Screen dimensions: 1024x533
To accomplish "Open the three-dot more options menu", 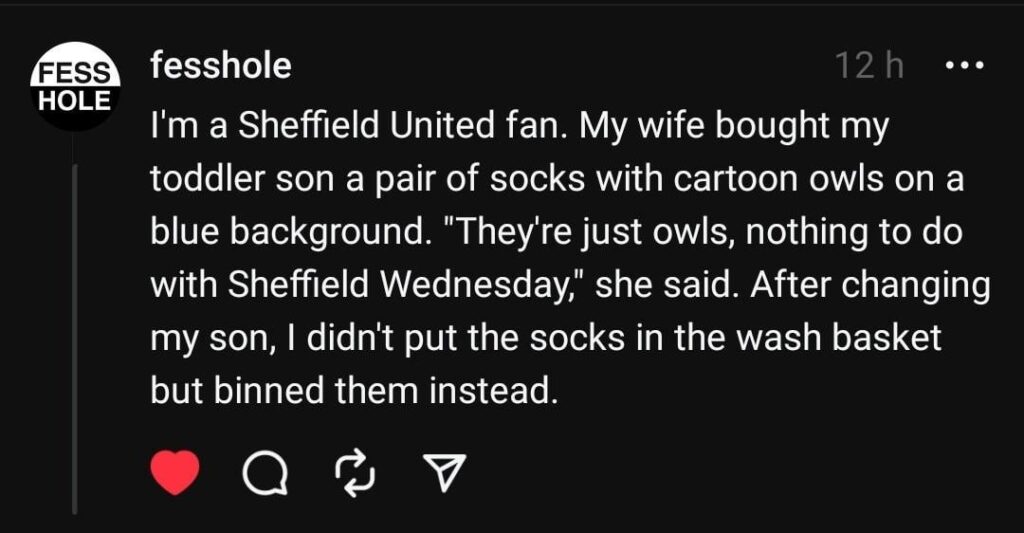I will pyautogui.click(x=964, y=67).
